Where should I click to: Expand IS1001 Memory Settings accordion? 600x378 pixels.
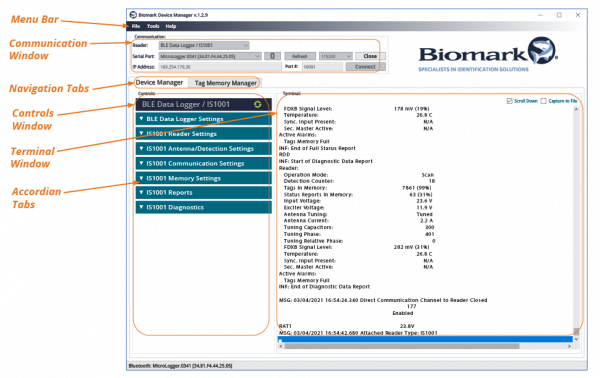[x=204, y=178]
